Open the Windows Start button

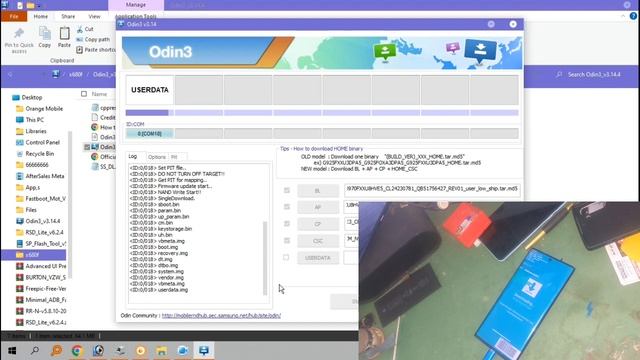coord(12,351)
